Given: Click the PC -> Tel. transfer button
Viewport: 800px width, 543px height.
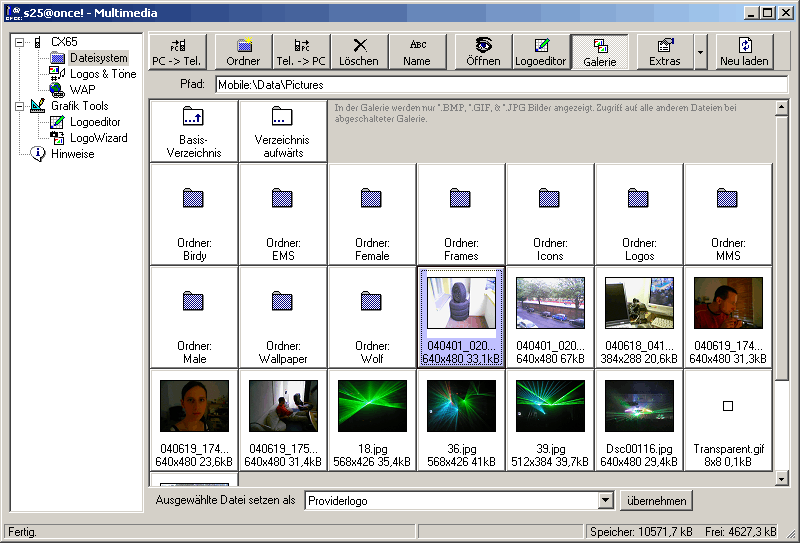Looking at the screenshot, I should point(178,52).
